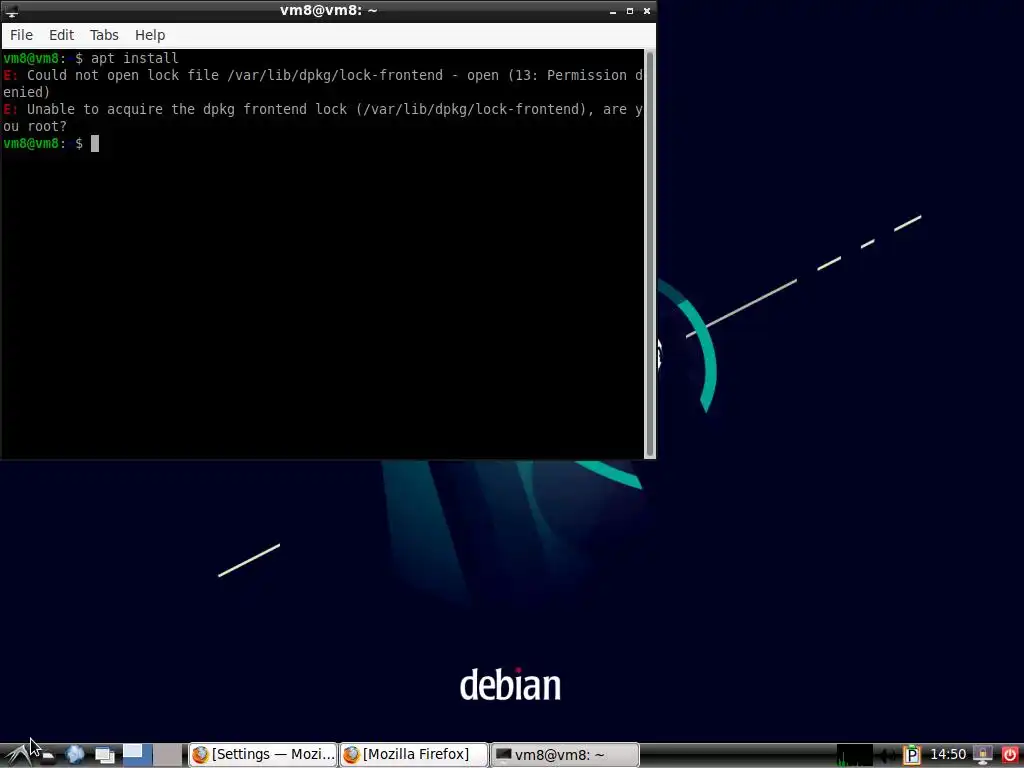Screen dimensions: 1024x768
Task: Click the terminal prompt cursor line
Action: tap(51, 144)
